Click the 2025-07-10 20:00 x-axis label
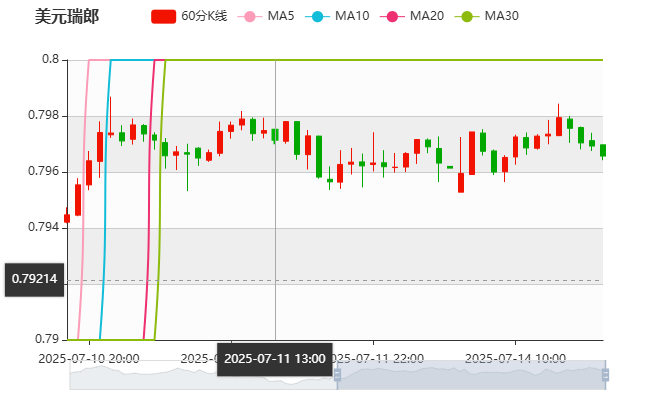The height and width of the screenshot is (400, 670). (x=89, y=359)
